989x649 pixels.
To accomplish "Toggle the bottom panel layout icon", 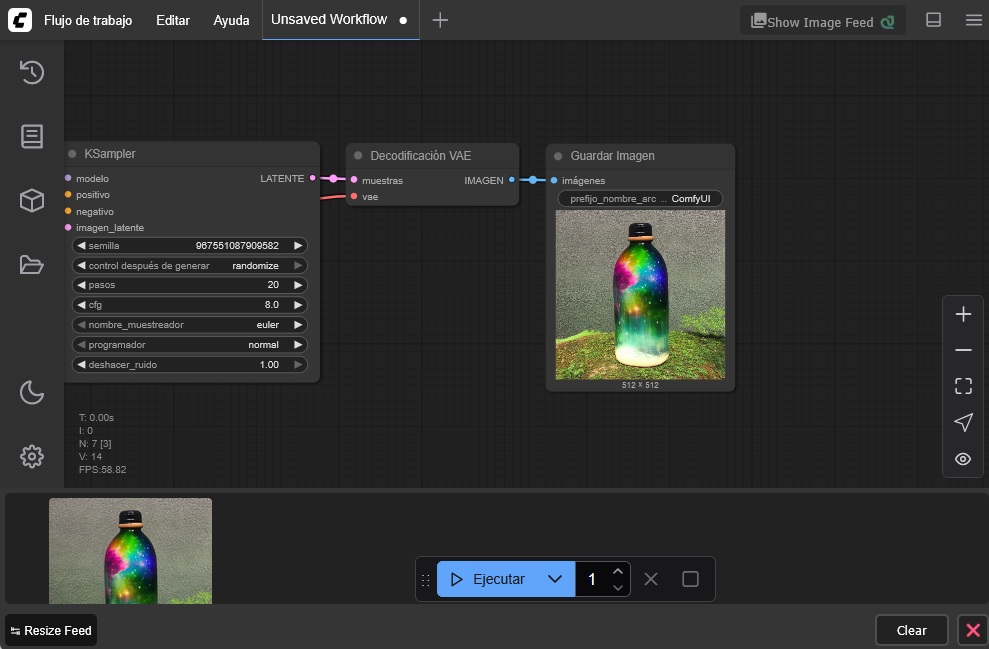I will coord(933,20).
